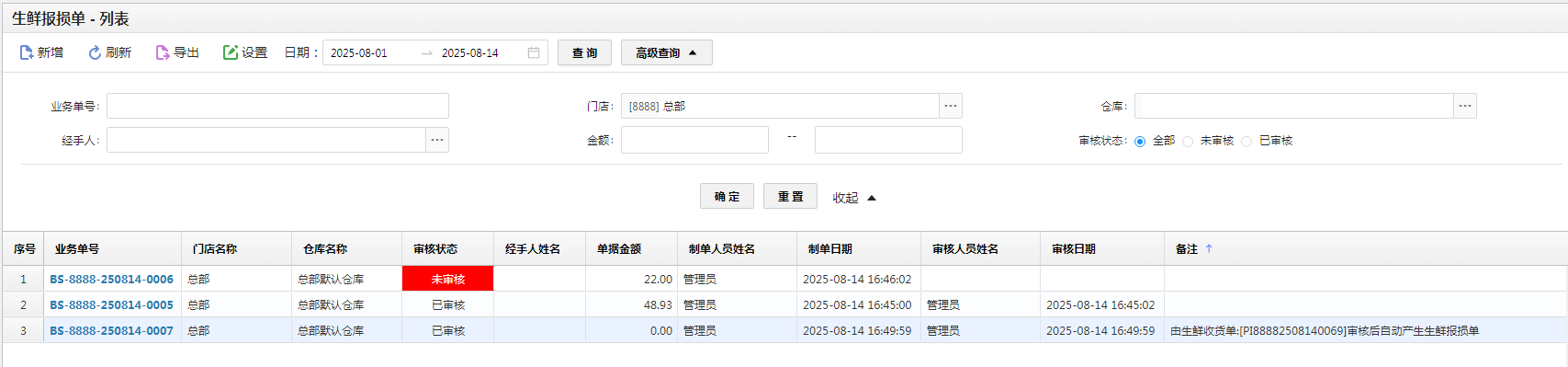
Task: Click audit date 2025-08-14 16:49:59
Action: (1100, 330)
